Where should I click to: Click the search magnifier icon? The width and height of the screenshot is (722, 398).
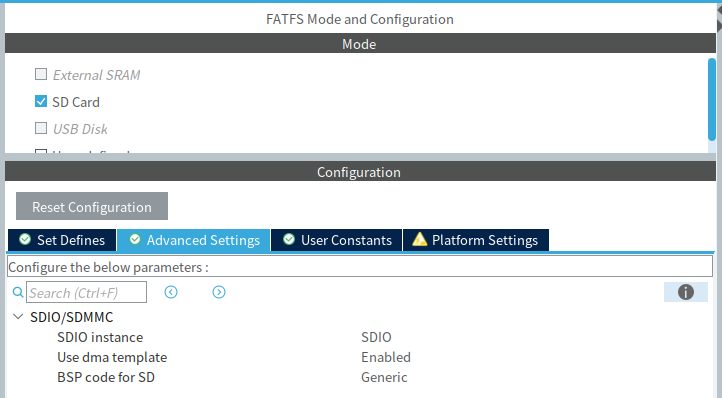click(x=18, y=292)
